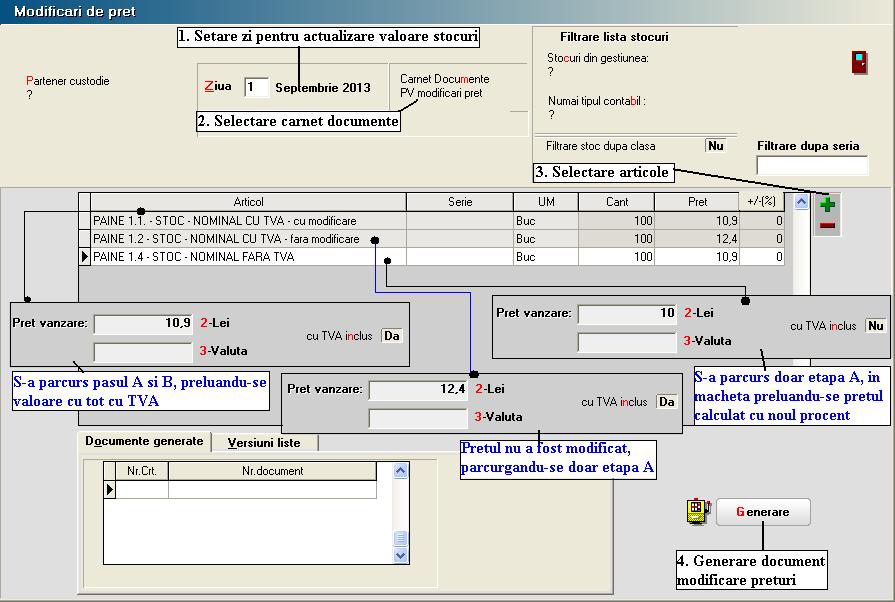Image resolution: width=895 pixels, height=602 pixels.
Task: Click the Serie column header
Action: pos(460,202)
